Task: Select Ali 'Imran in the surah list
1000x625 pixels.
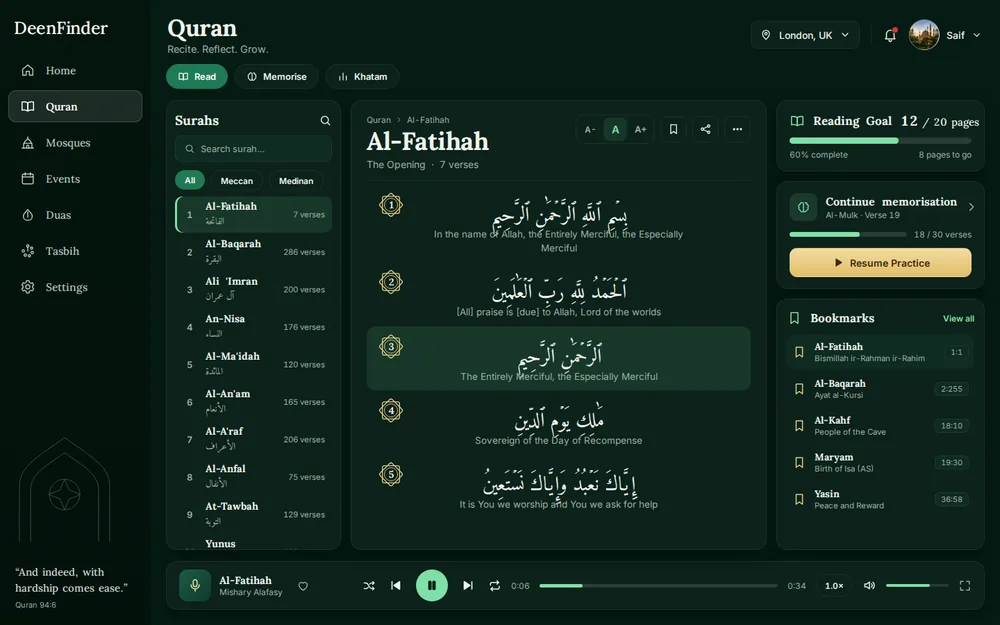Action: click(x=253, y=289)
